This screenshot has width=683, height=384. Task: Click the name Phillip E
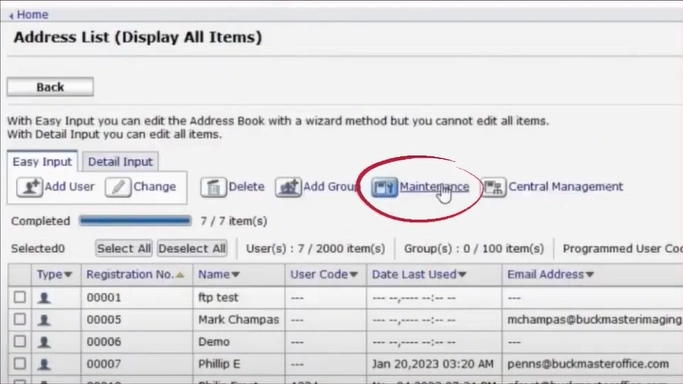pos(219,364)
